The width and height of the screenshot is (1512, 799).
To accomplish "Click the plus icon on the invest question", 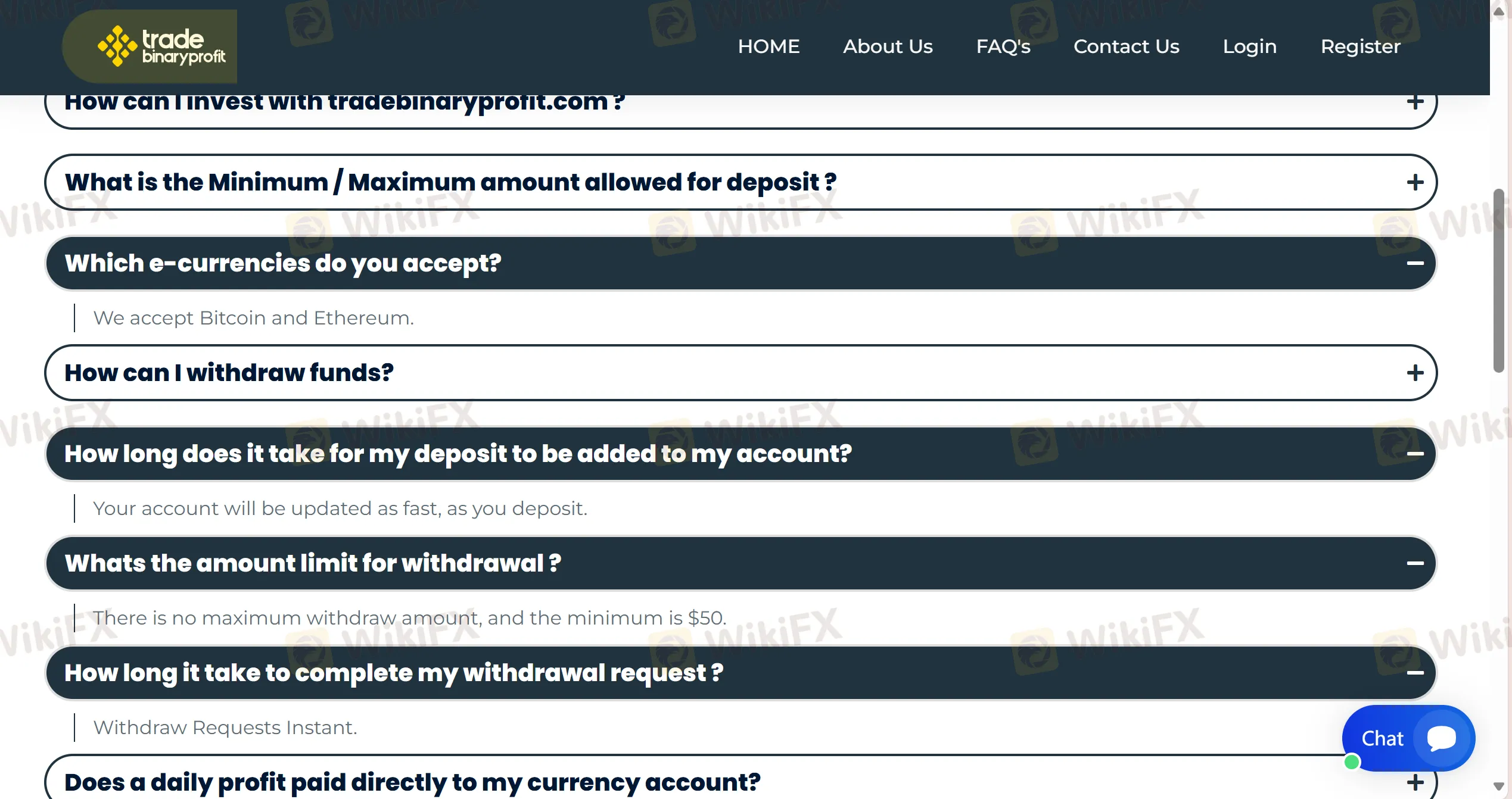I will pyautogui.click(x=1415, y=101).
